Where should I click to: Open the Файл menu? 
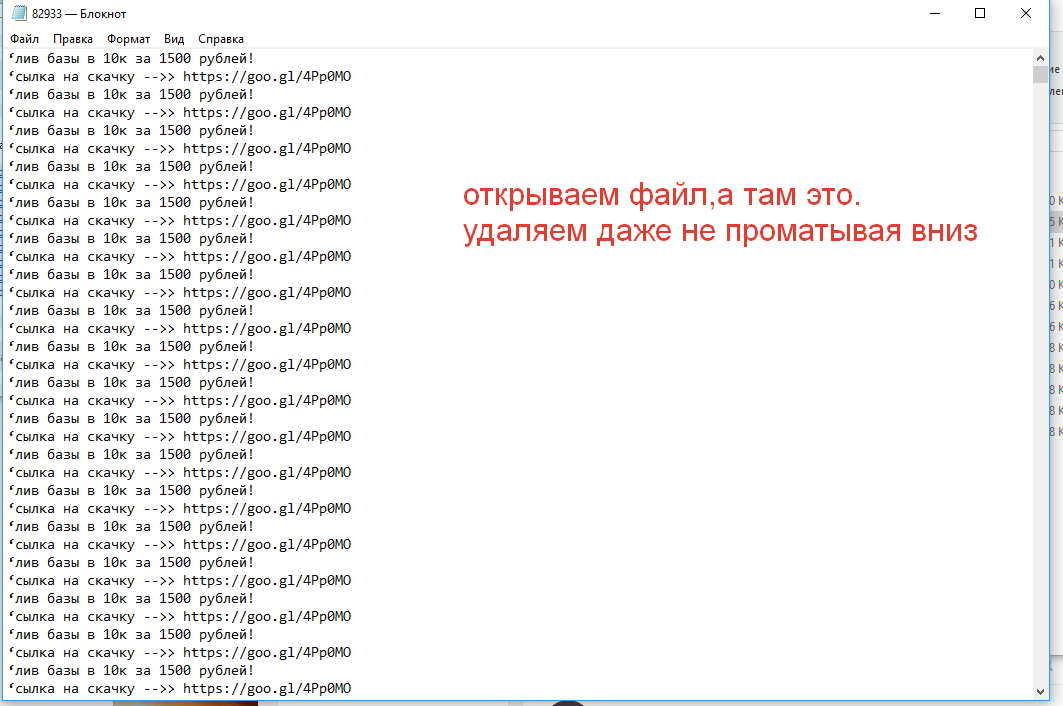[x=25, y=39]
